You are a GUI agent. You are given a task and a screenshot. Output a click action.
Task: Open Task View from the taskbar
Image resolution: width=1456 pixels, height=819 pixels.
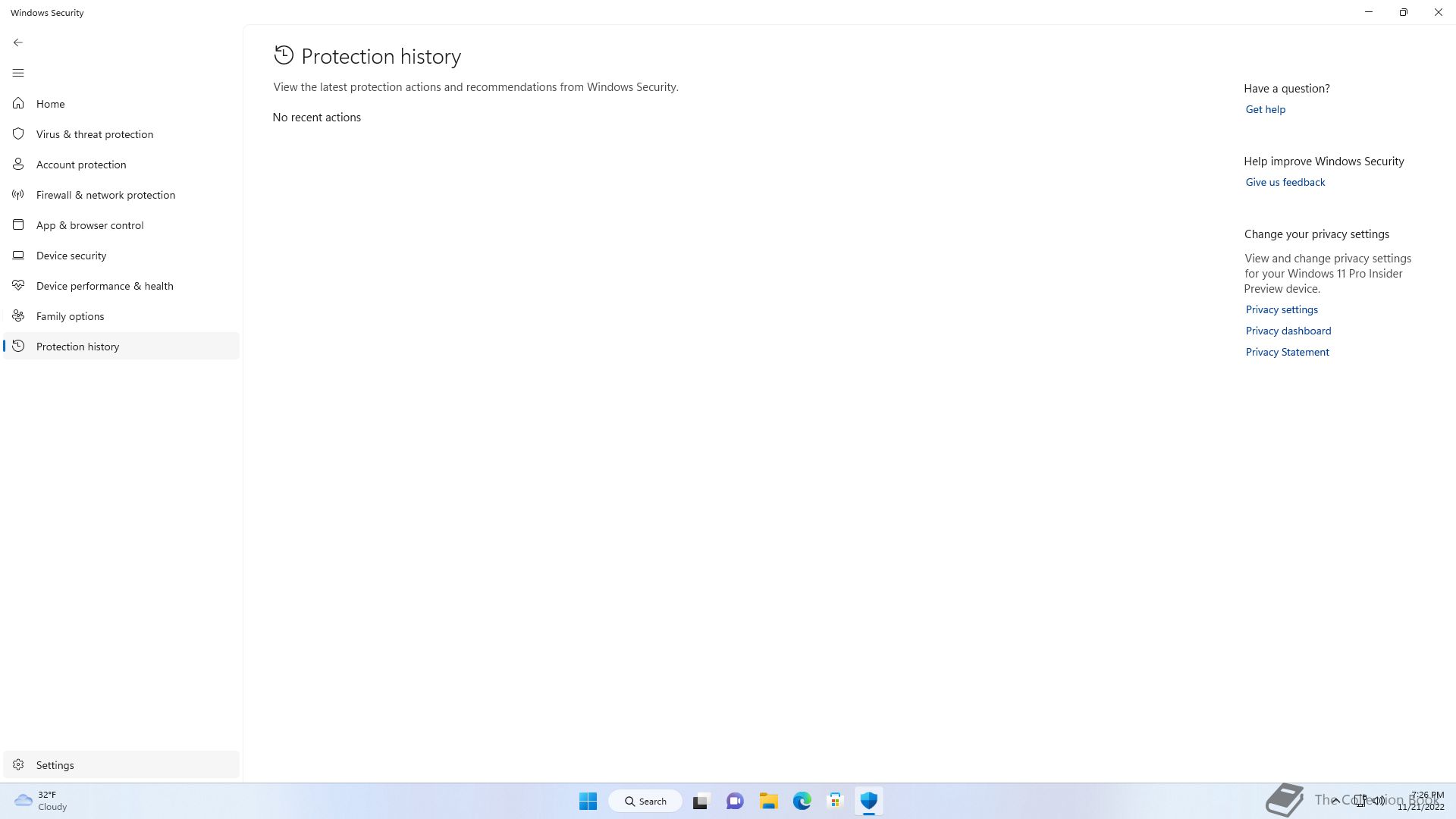701,801
